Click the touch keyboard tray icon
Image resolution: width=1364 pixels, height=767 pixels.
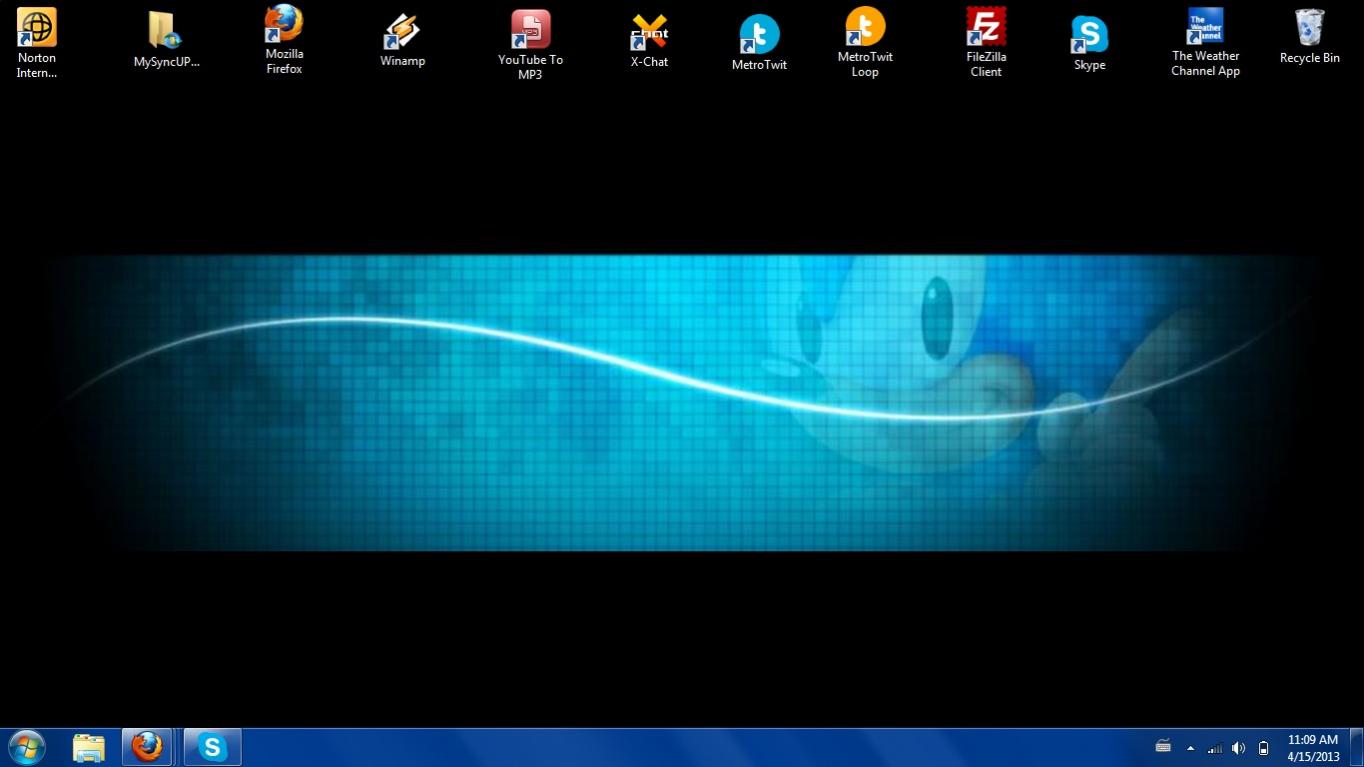coord(1163,746)
